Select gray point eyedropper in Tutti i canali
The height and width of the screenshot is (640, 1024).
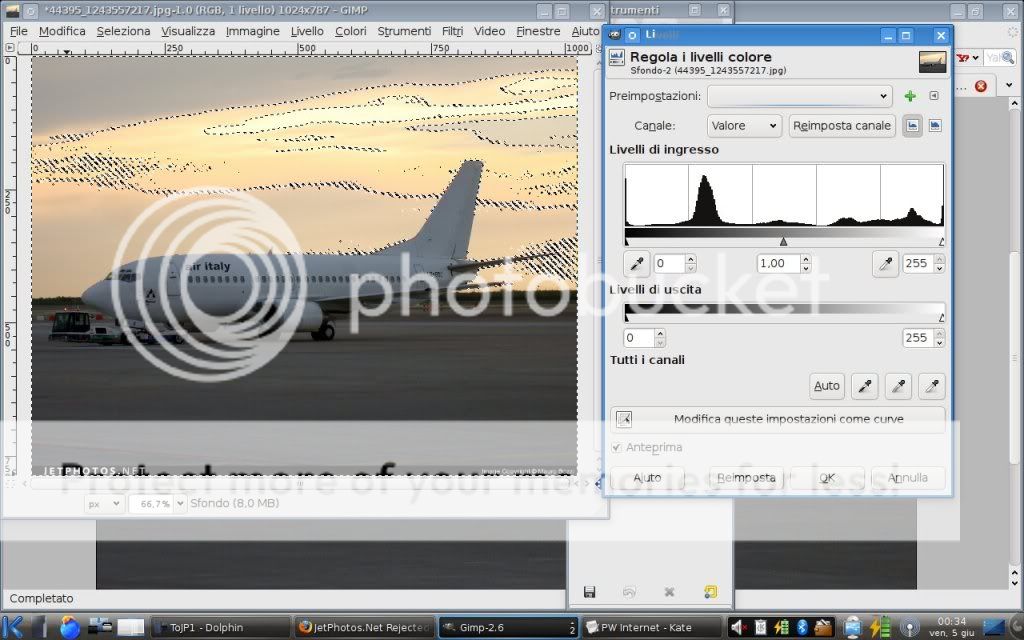(898, 386)
